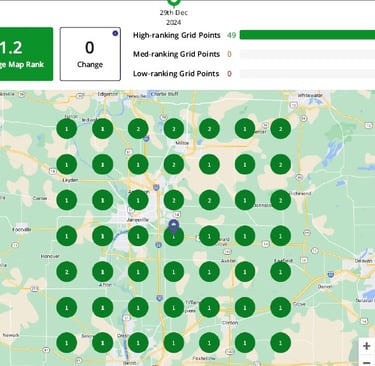Click the High-ranking count 49
375x366 pixels.
point(231,35)
